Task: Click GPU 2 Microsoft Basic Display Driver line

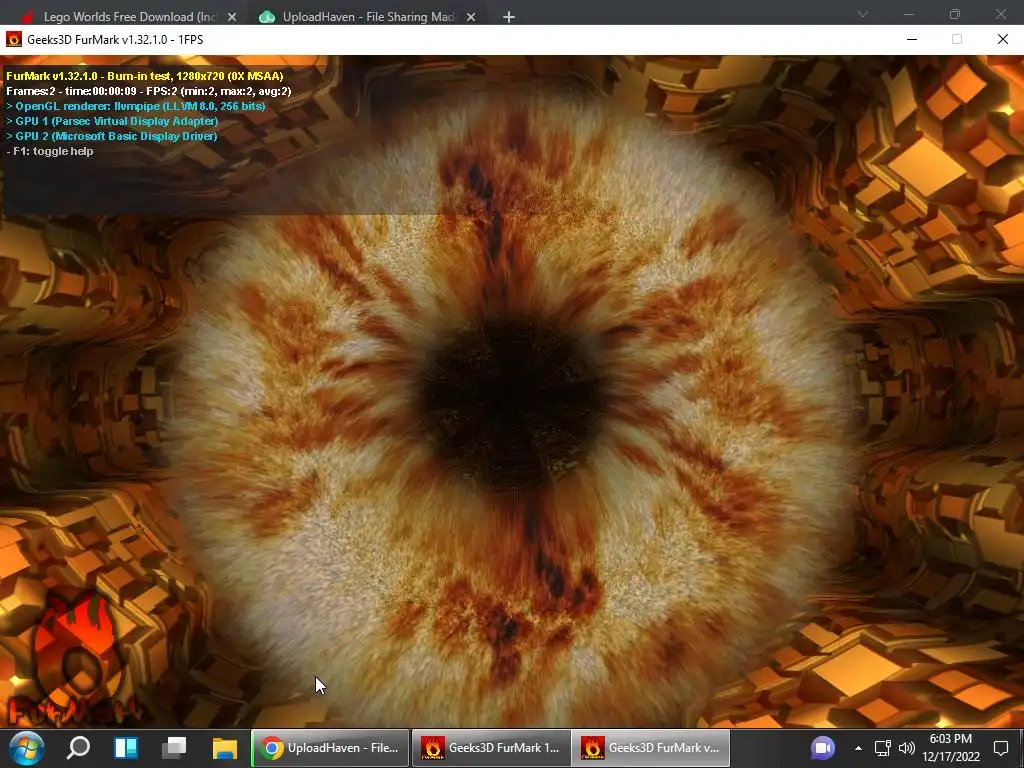Action: (112, 136)
